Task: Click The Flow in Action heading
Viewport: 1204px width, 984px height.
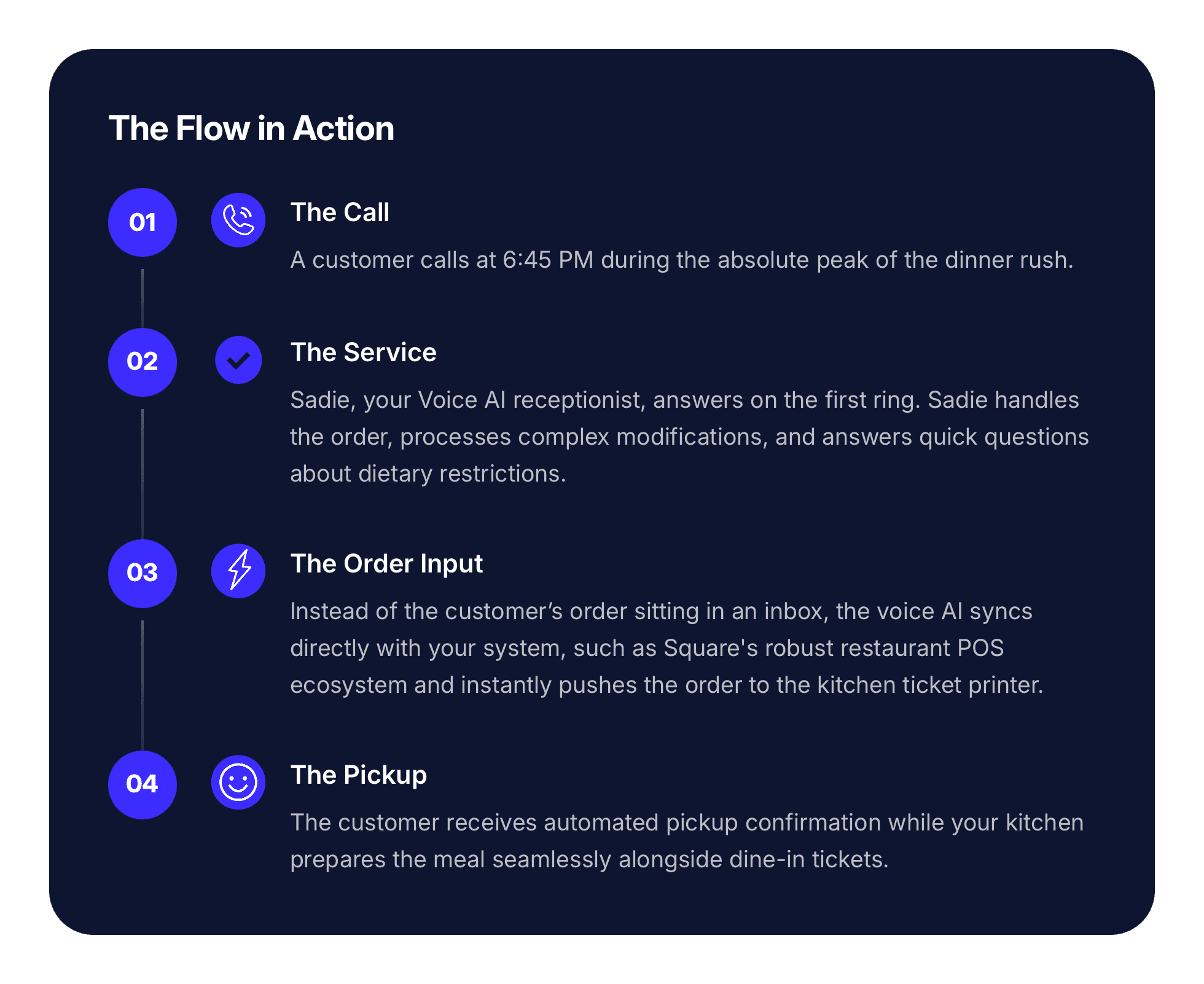Action: pos(251,128)
